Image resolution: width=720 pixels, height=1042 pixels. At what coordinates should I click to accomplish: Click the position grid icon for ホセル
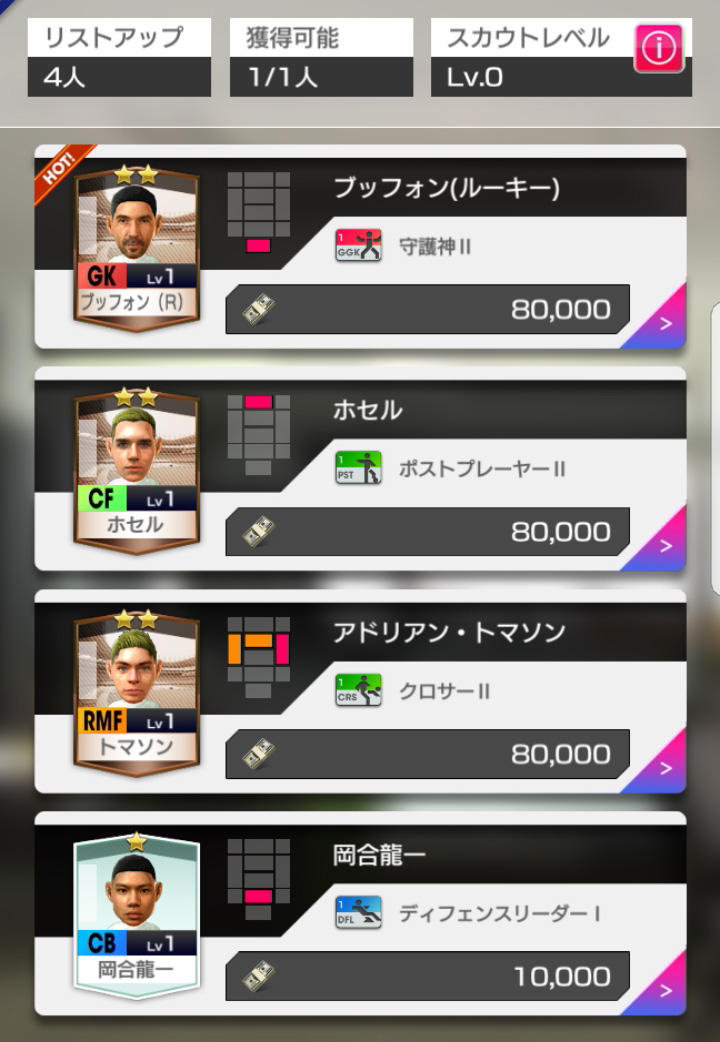(x=259, y=435)
